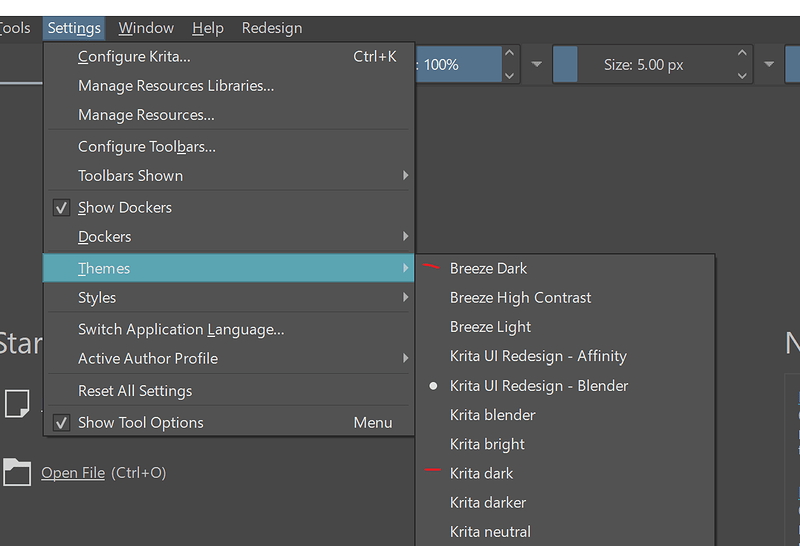Increase brush size with the up arrow
Image resolution: width=800 pixels, height=546 pixels.
click(x=742, y=54)
